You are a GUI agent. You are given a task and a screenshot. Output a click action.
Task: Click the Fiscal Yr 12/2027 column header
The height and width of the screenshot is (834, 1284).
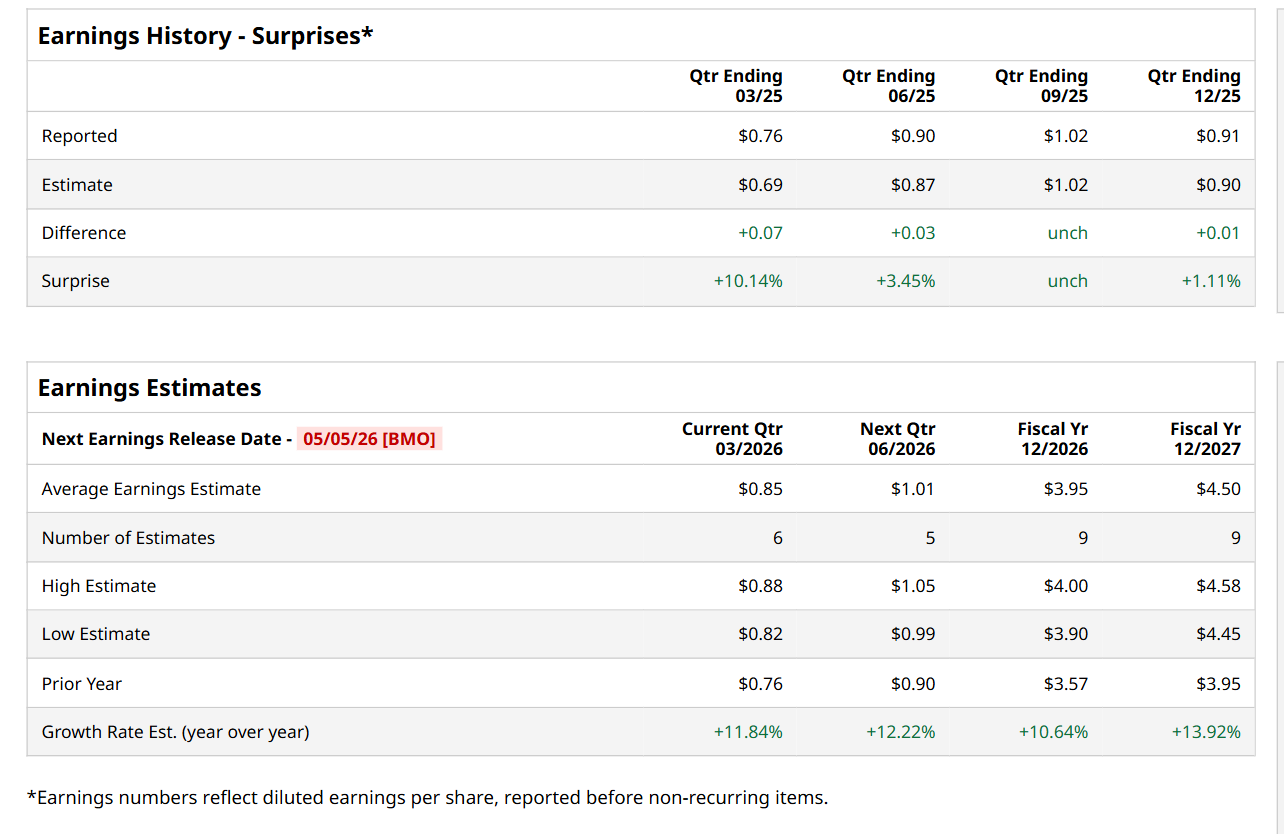(x=1205, y=439)
